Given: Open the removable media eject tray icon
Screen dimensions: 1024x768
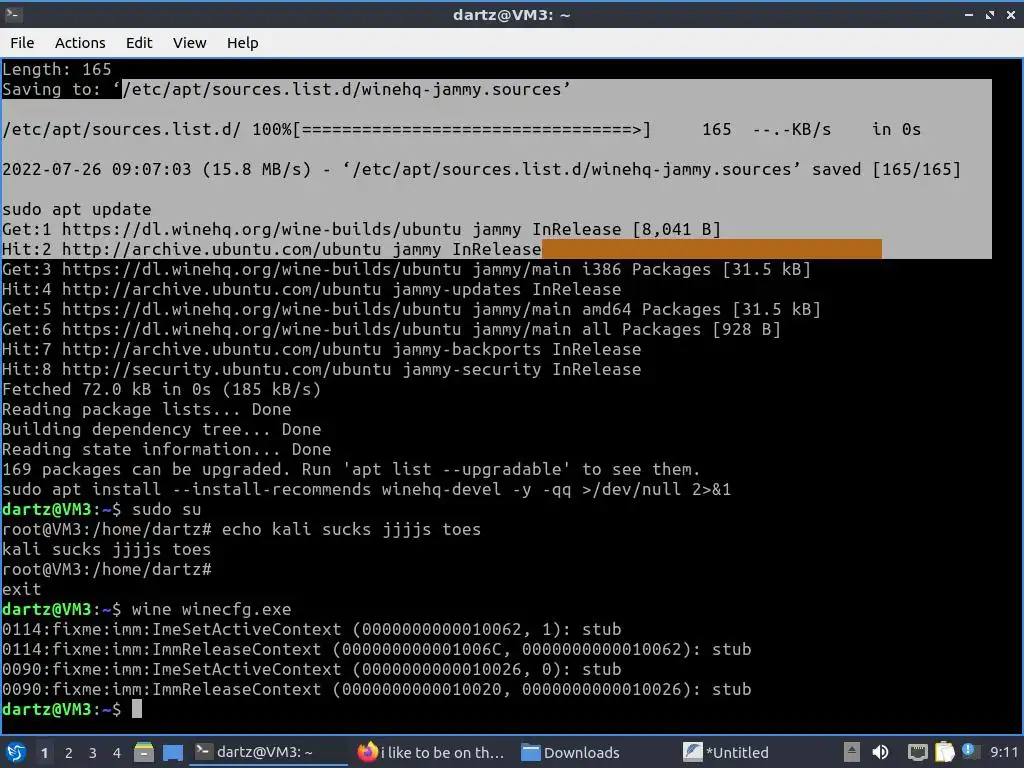Looking at the screenshot, I should click(851, 752).
